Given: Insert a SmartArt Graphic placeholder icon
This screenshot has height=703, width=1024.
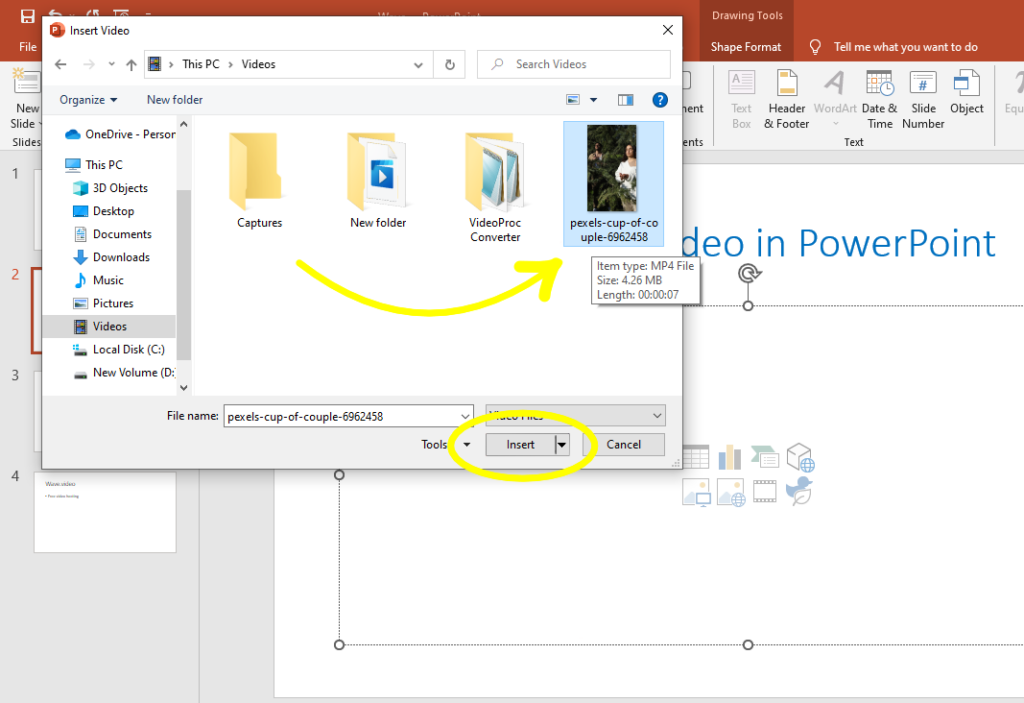Looking at the screenshot, I should click(x=766, y=457).
